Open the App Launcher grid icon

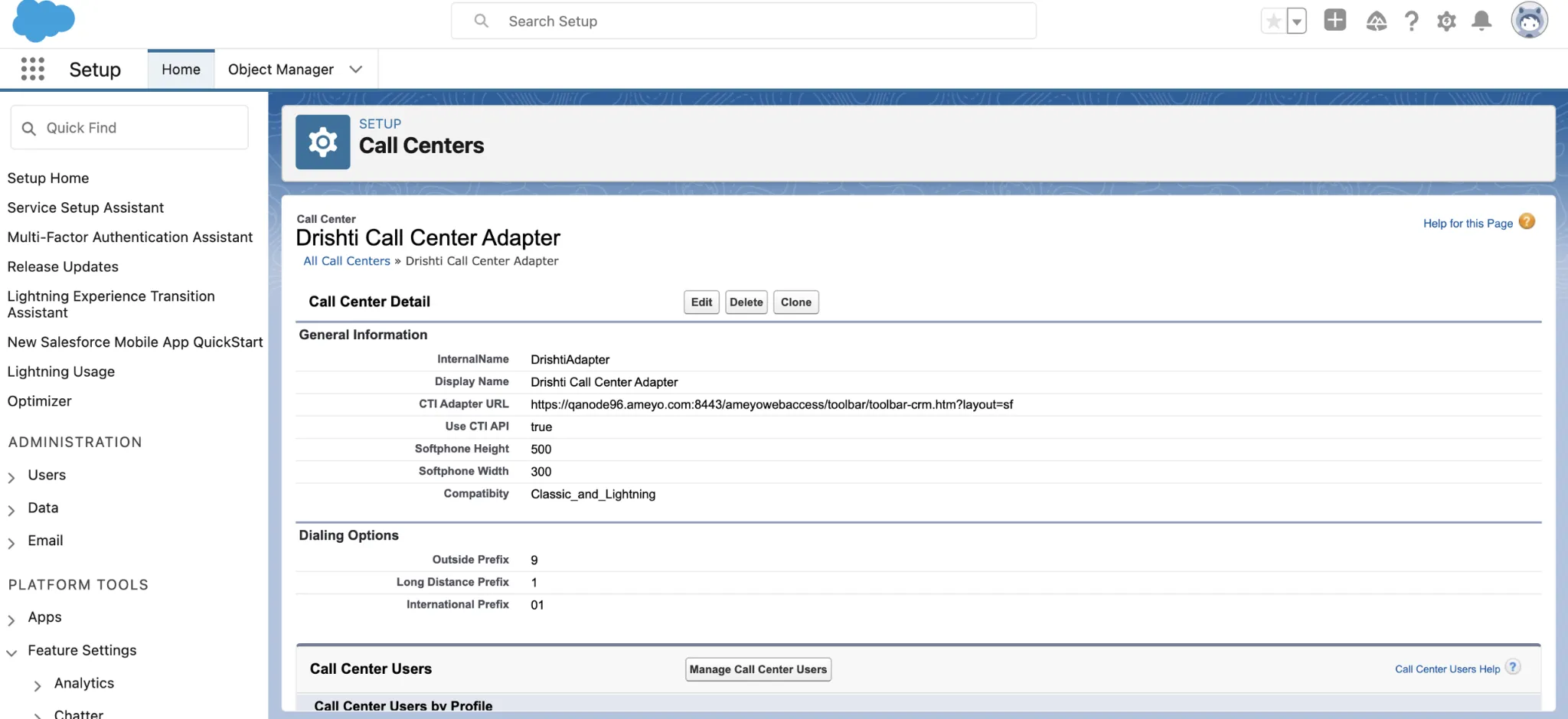33,69
